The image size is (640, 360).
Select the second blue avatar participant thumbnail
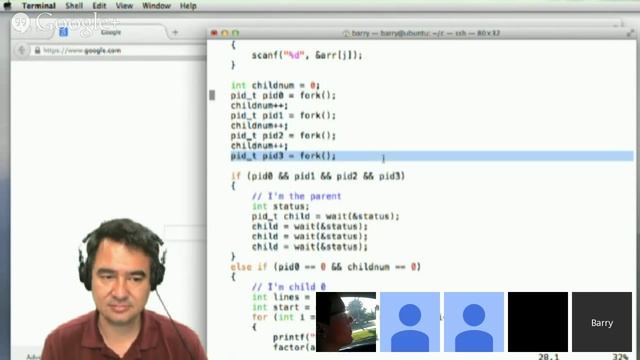474,322
